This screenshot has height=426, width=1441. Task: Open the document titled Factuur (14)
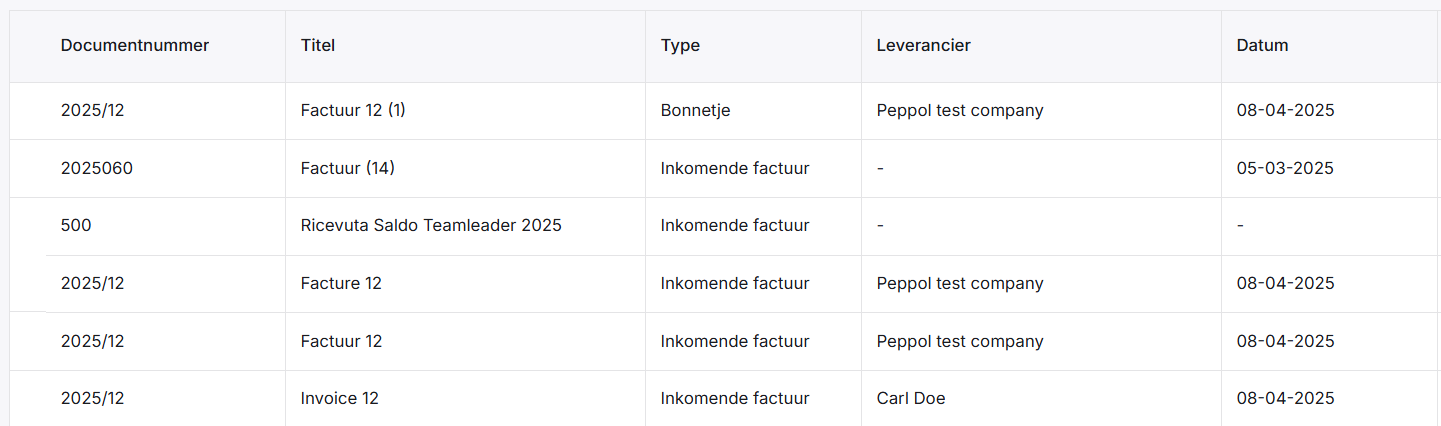pyautogui.click(x=348, y=168)
